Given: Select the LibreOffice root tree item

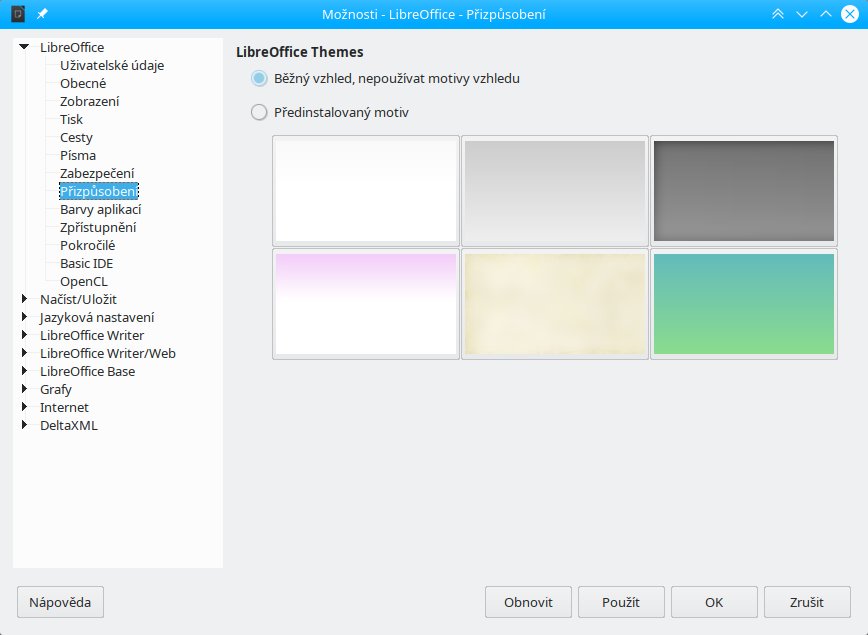Looking at the screenshot, I should [x=72, y=47].
